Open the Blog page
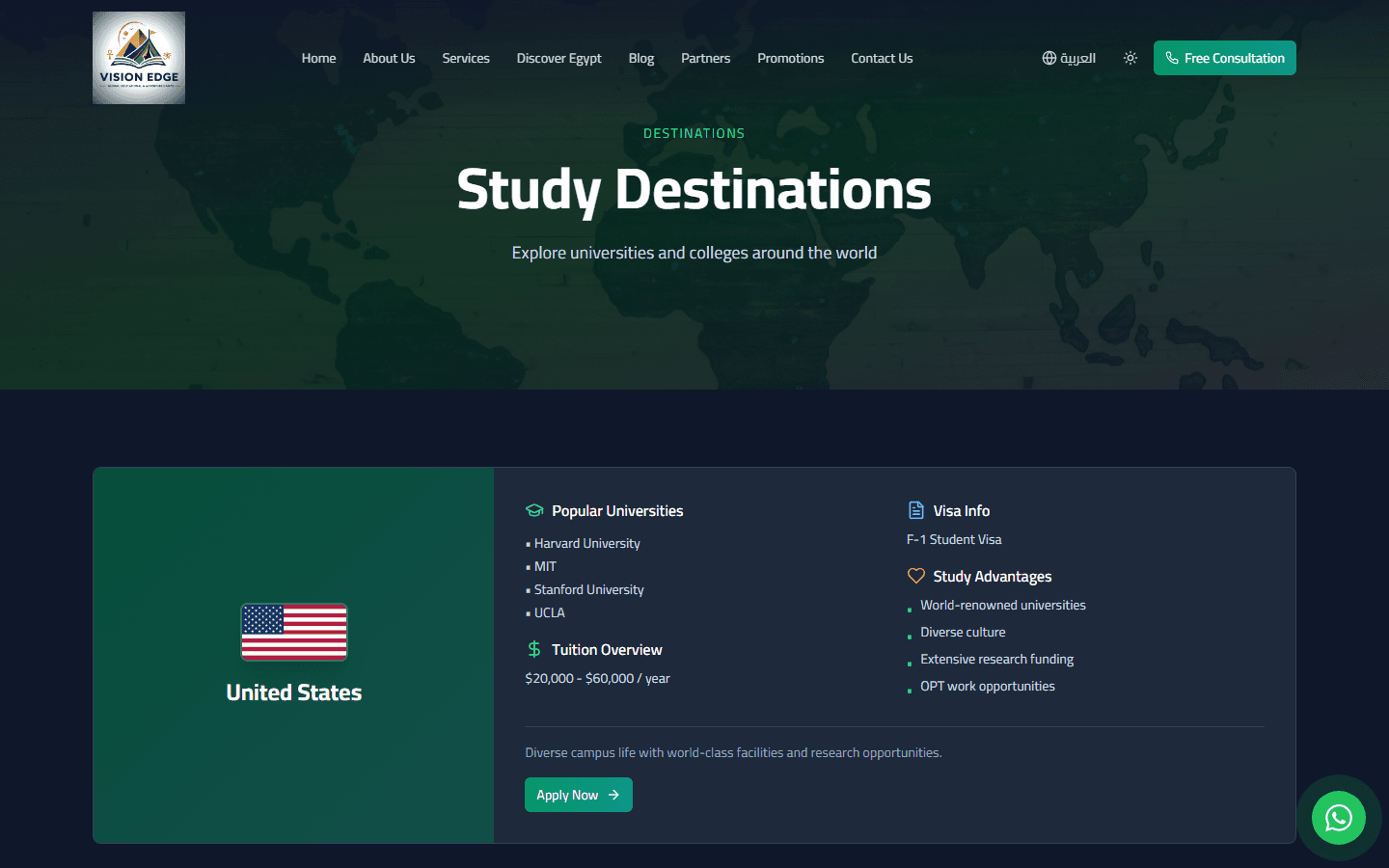This screenshot has height=868, width=1389. click(641, 58)
